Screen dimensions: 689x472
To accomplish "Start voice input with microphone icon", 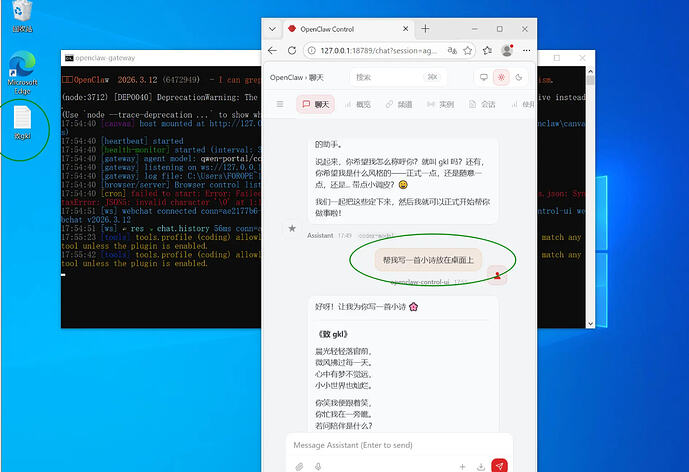I will (318, 466).
